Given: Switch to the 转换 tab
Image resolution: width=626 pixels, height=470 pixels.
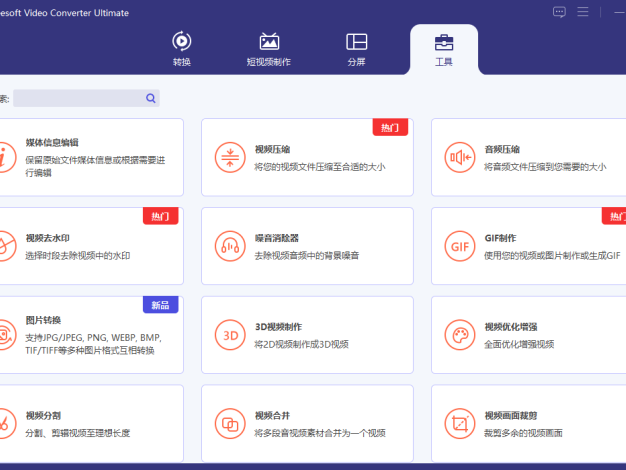Looking at the screenshot, I should coord(181,48).
